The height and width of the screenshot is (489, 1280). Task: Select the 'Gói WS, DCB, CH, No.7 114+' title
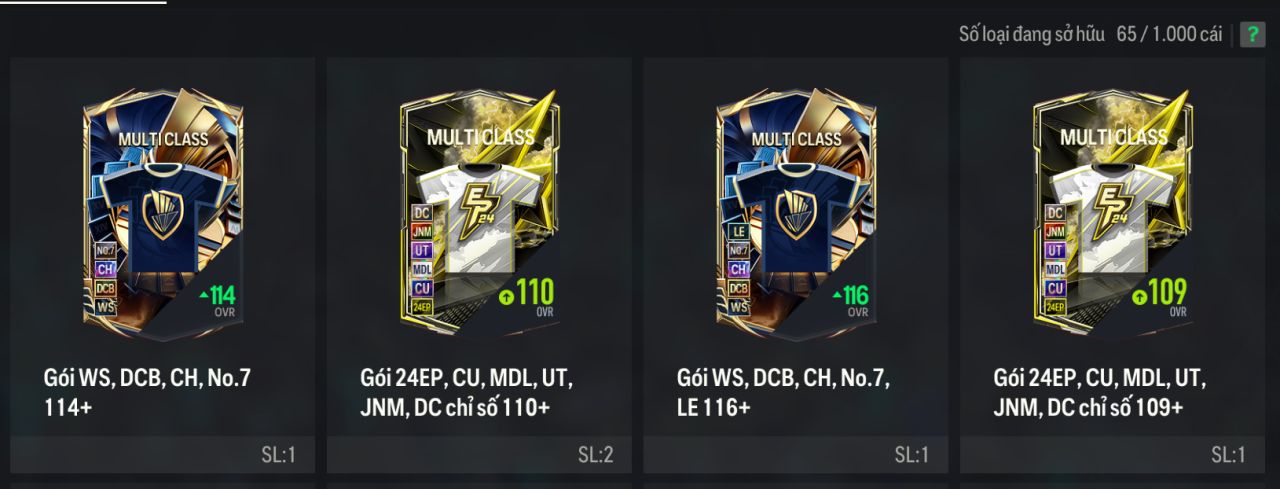click(x=148, y=393)
